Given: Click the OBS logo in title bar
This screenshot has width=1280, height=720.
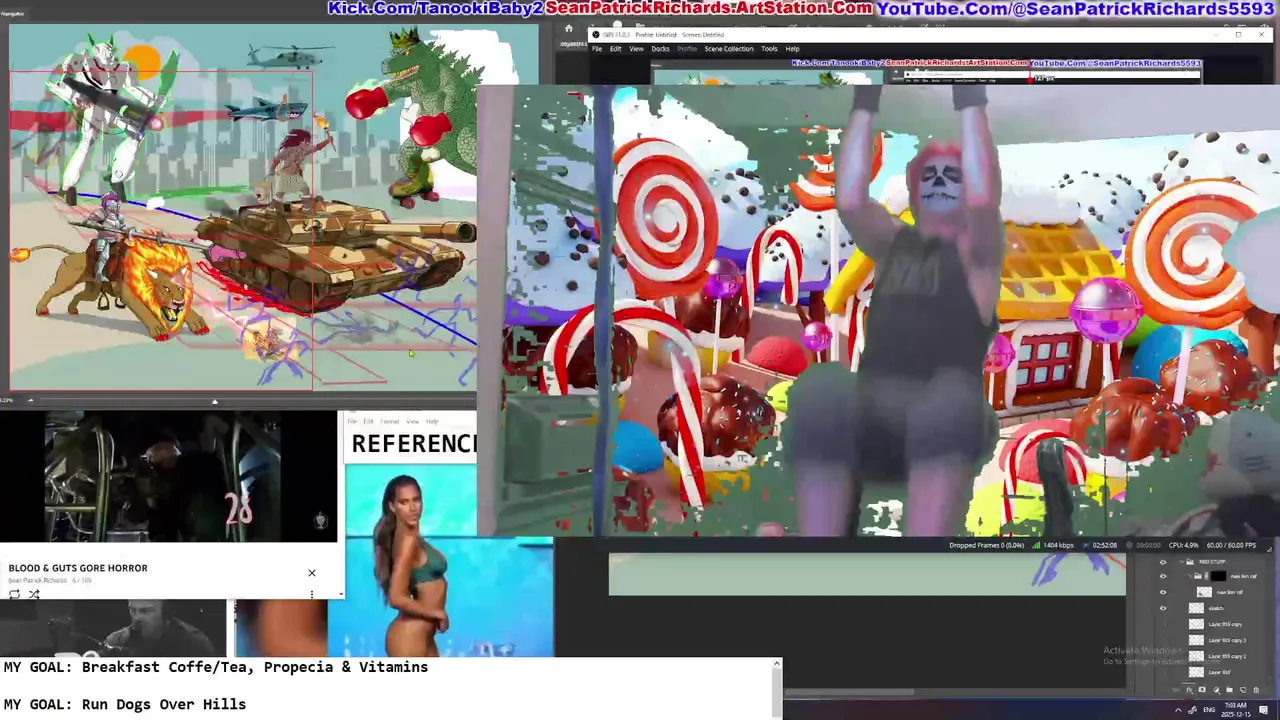Looking at the screenshot, I should (x=596, y=34).
